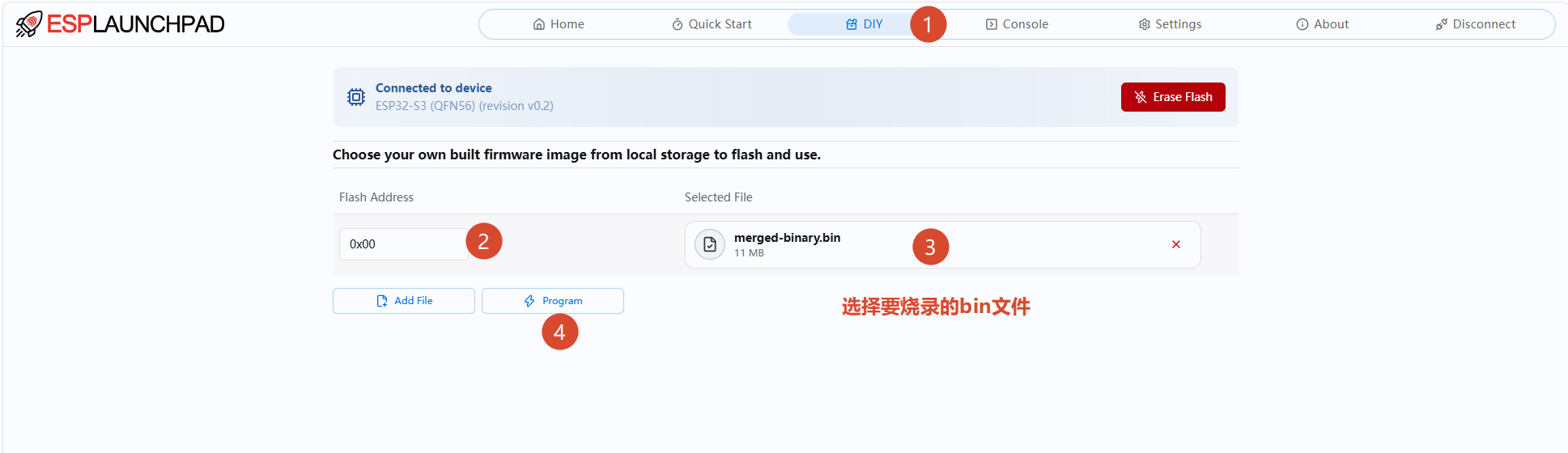Open the Quick Start tab

click(x=712, y=24)
